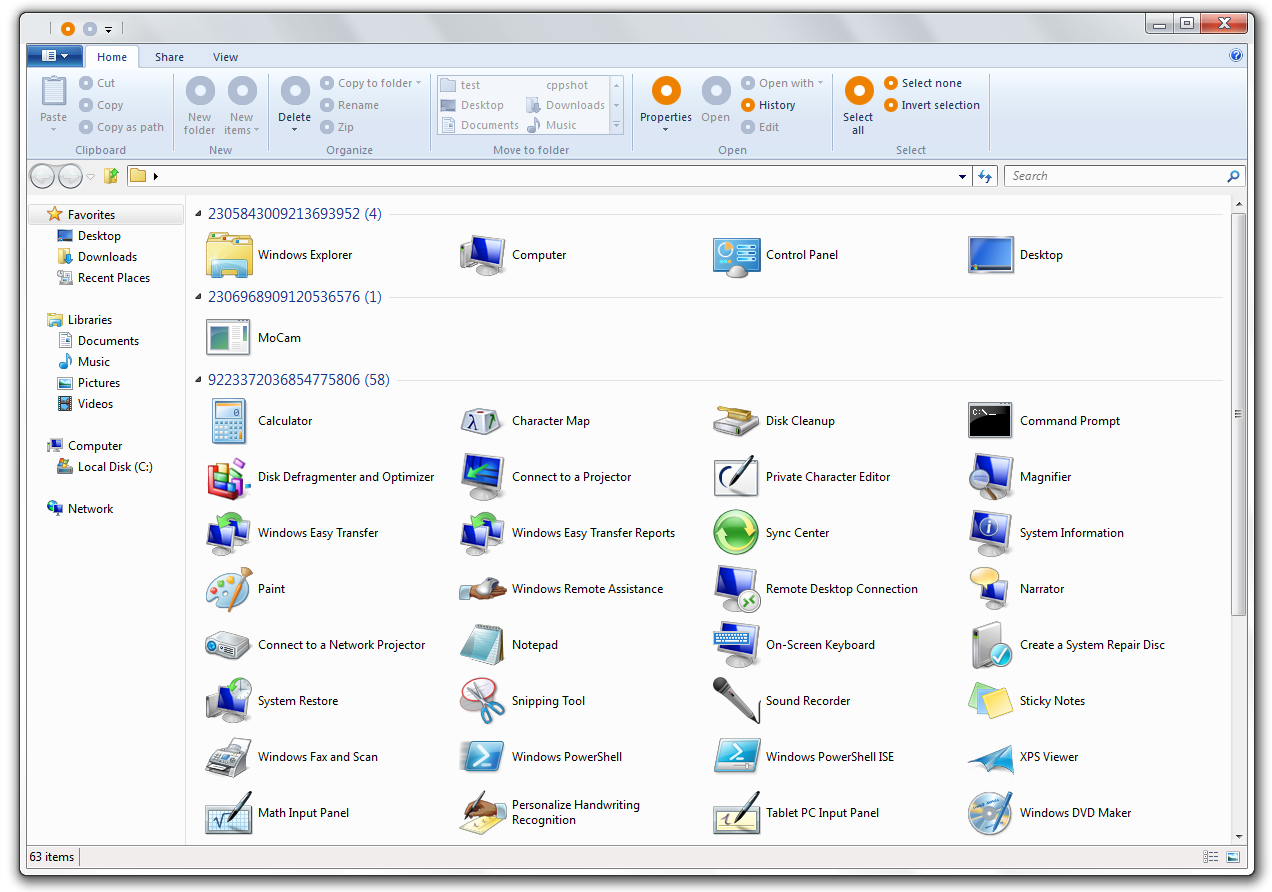Click Invert selection in the ribbon
The height and width of the screenshot is (892, 1272).
coord(932,105)
